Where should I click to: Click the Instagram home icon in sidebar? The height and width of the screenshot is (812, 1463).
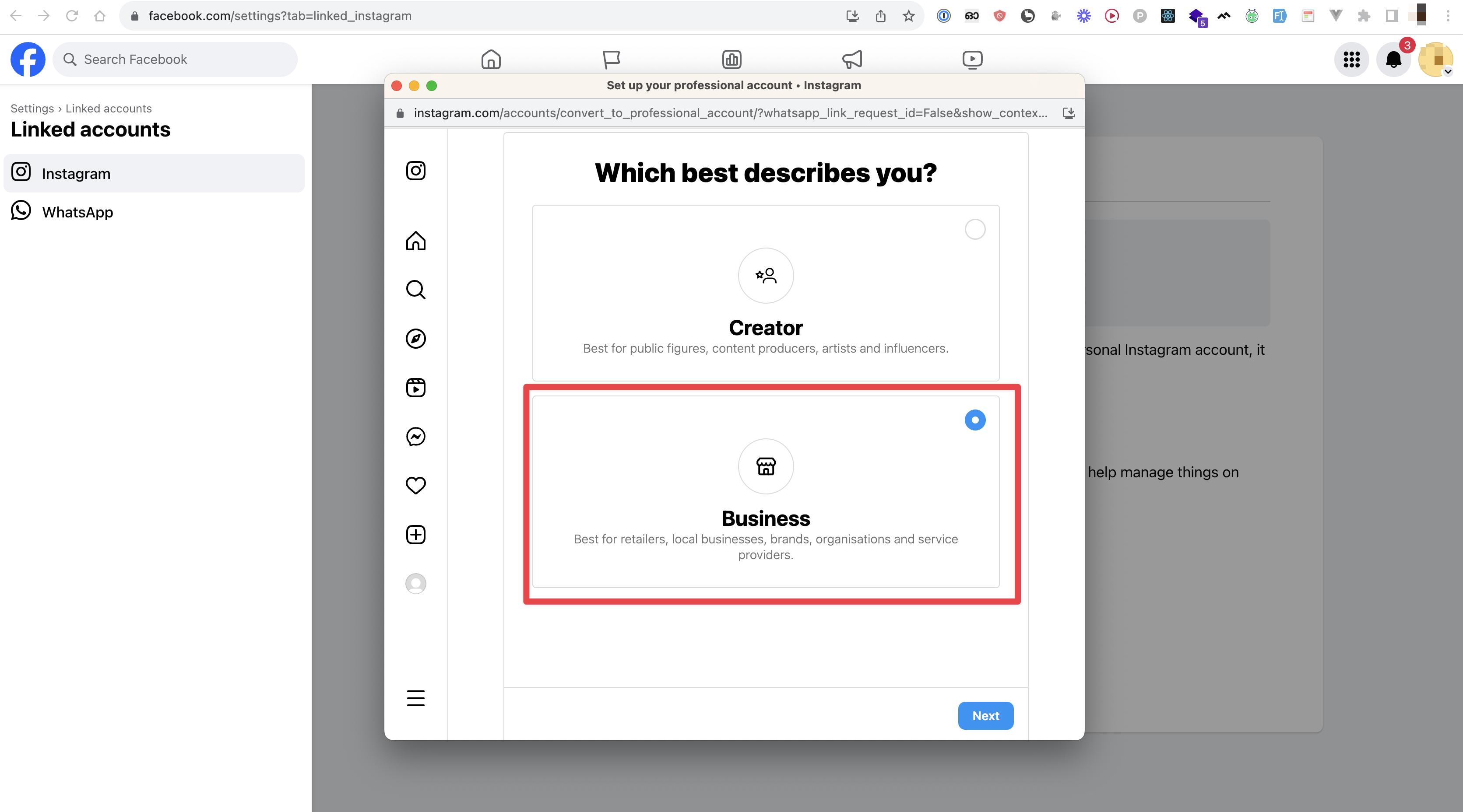click(x=415, y=240)
